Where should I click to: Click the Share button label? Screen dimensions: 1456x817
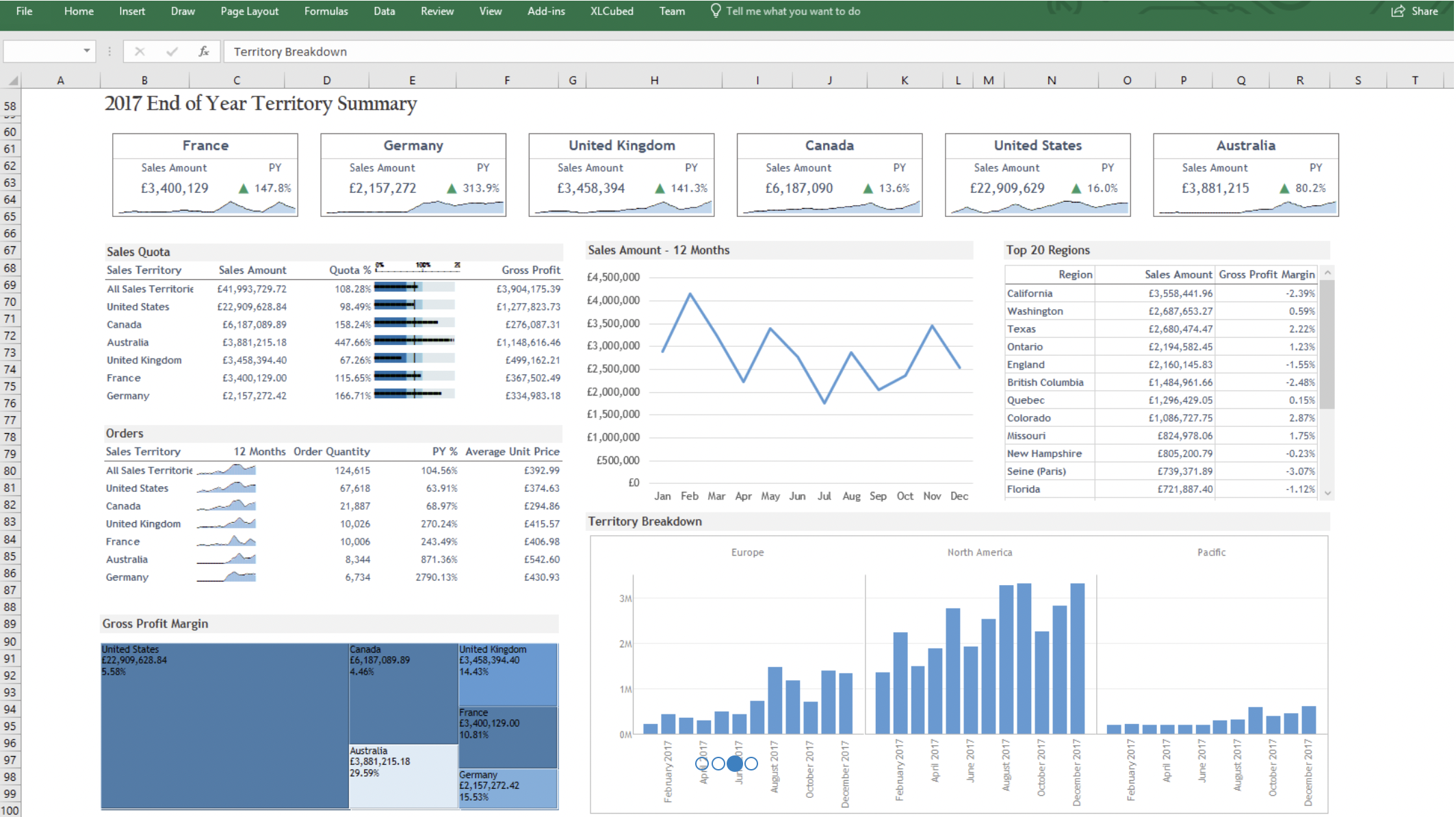coord(1425,11)
